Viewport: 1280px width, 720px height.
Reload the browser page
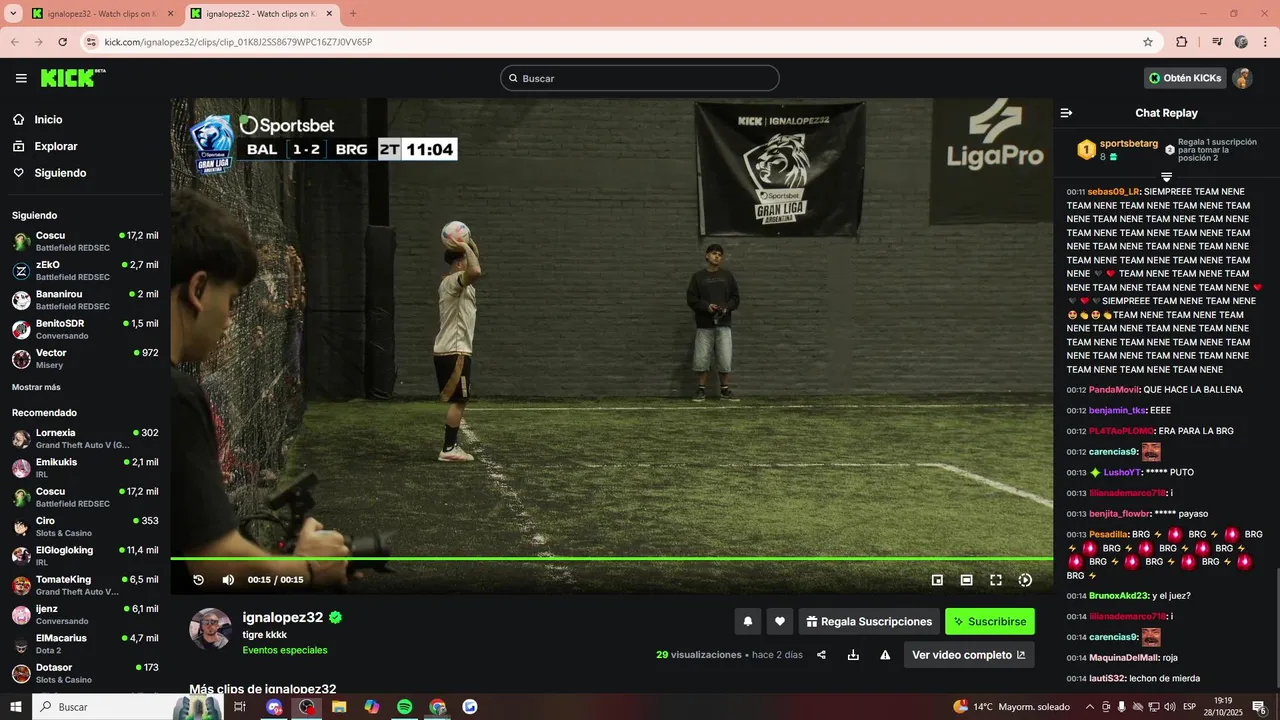(62, 42)
